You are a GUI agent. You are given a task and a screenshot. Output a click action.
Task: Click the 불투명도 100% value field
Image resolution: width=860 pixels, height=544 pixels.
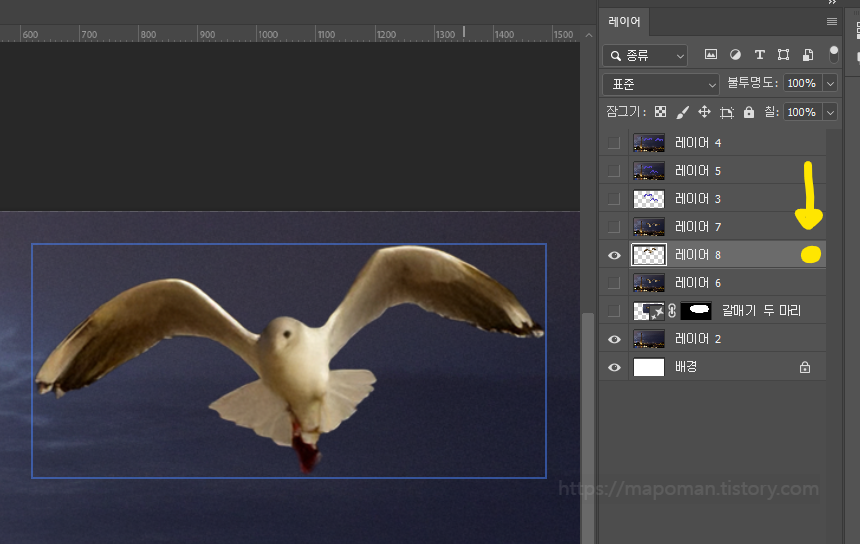coord(803,83)
